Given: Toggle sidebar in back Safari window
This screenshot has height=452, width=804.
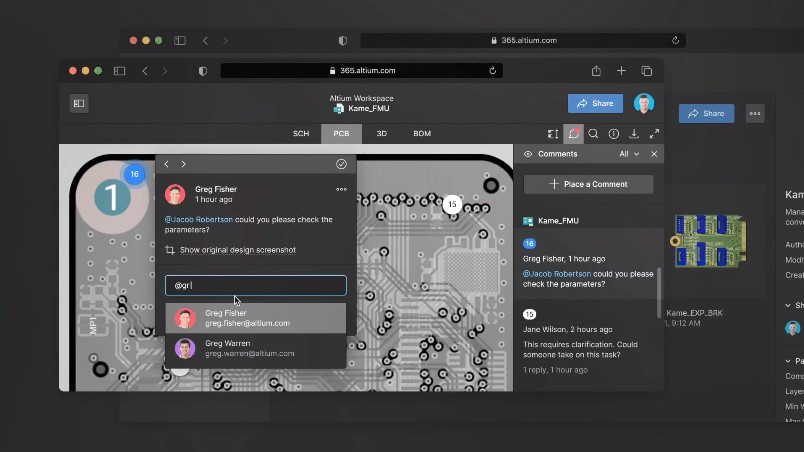Looking at the screenshot, I should click(x=180, y=40).
